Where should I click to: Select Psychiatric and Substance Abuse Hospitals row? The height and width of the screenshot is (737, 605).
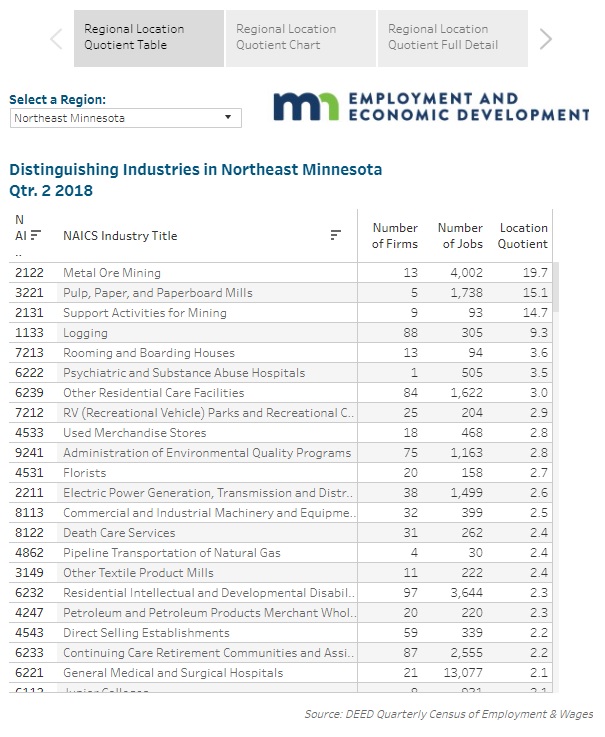pyautogui.click(x=281, y=373)
